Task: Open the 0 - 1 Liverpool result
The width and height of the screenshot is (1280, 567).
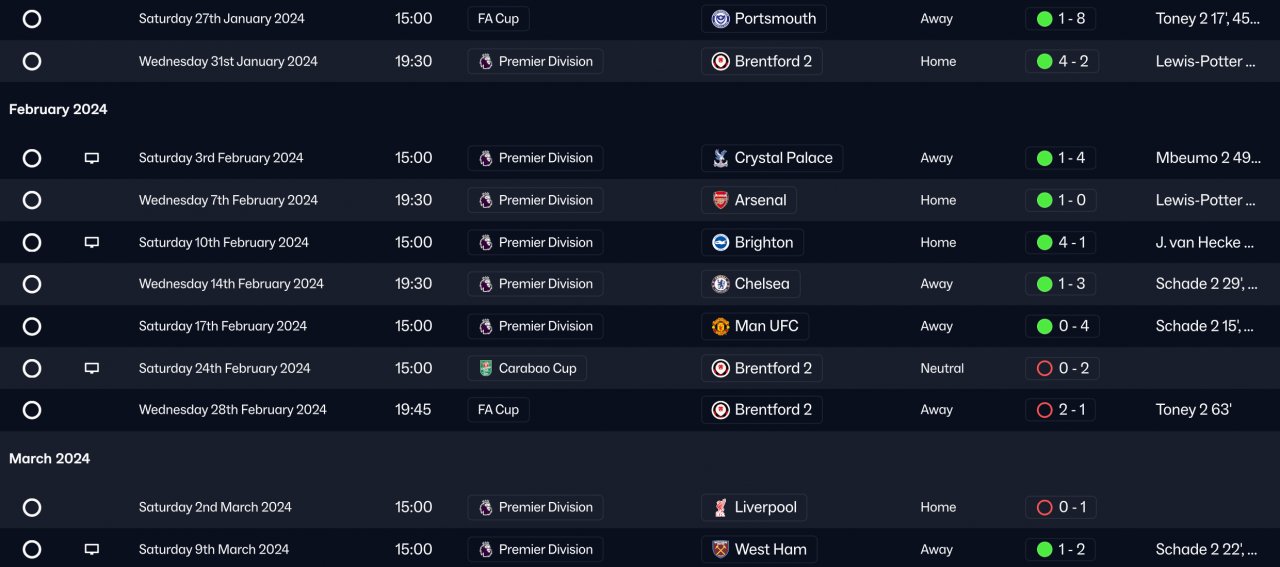Action: (x=1061, y=507)
